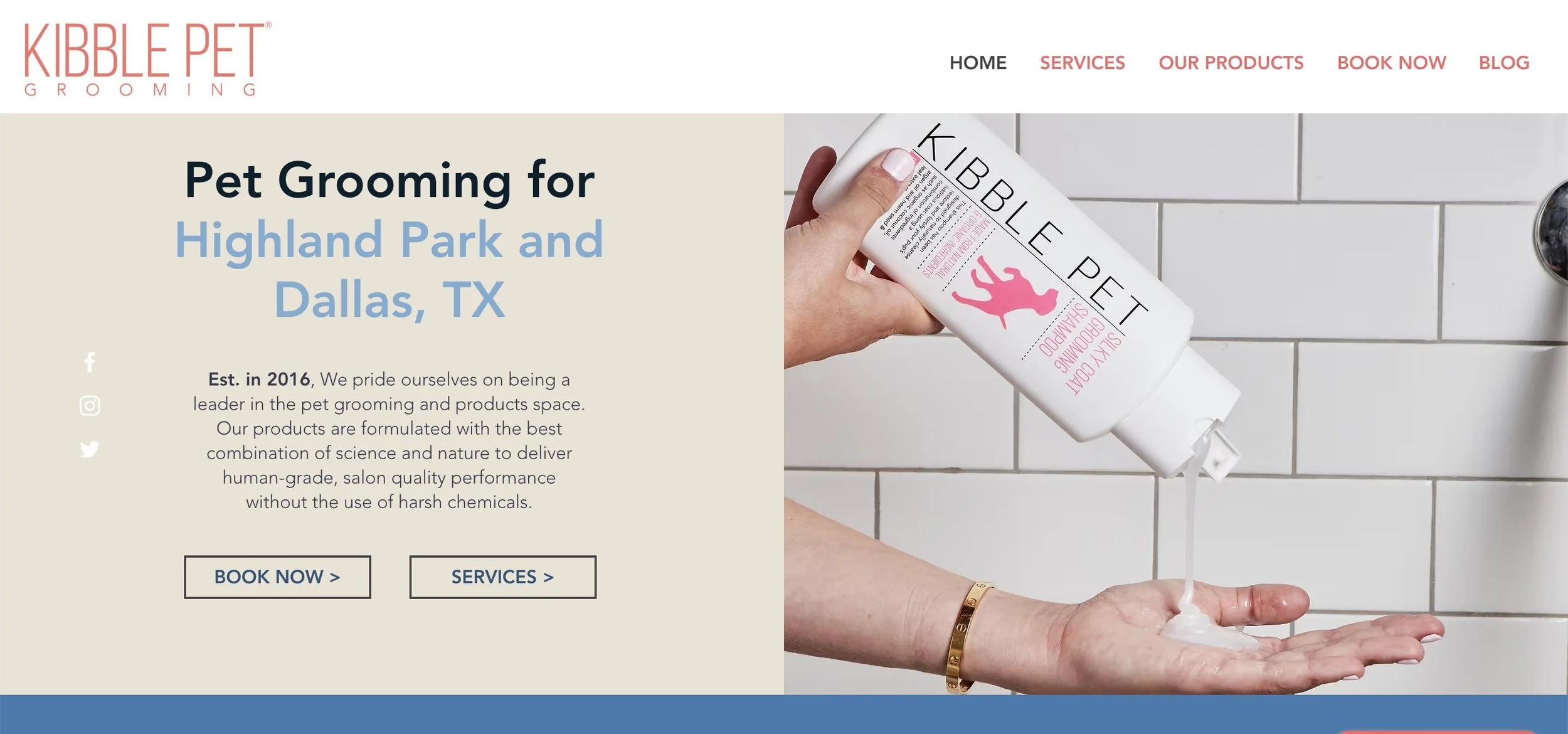Click the 'KIBBLE PET' label on the shampoo bottle
This screenshot has height=734, width=1568.
coord(1032,223)
